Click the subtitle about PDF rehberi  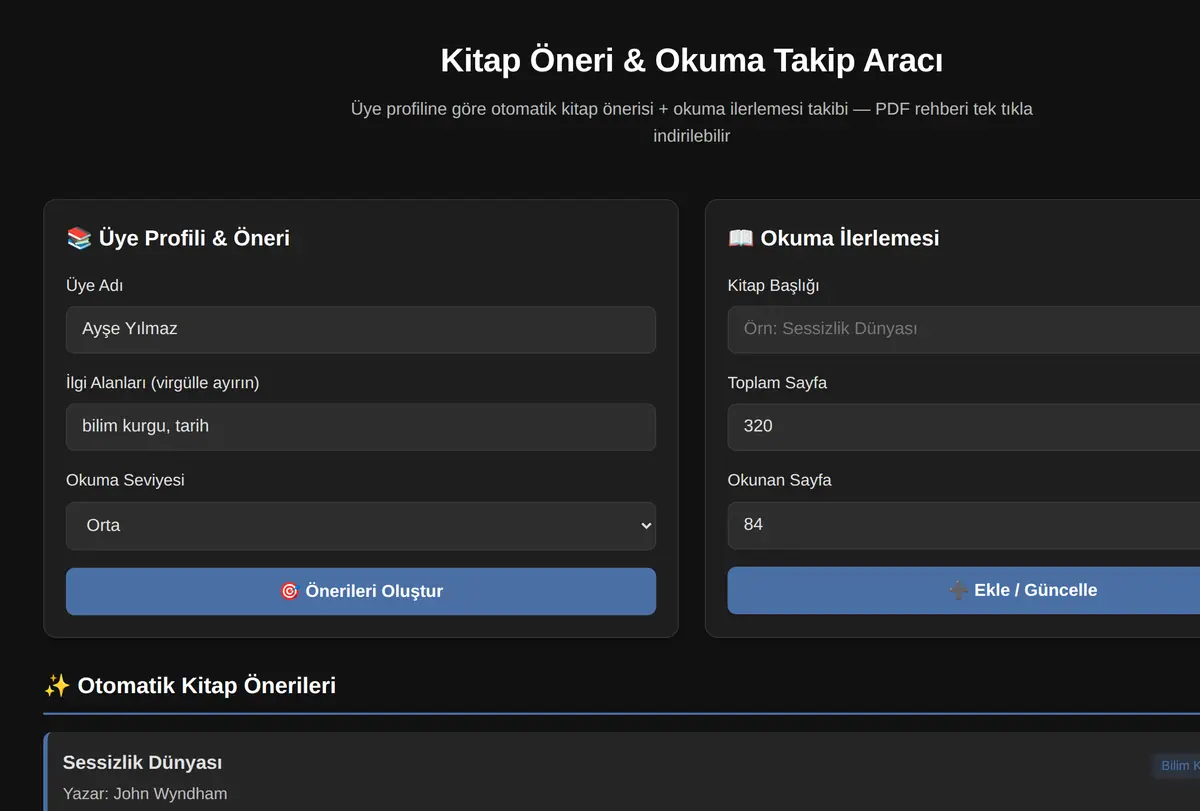click(692, 122)
